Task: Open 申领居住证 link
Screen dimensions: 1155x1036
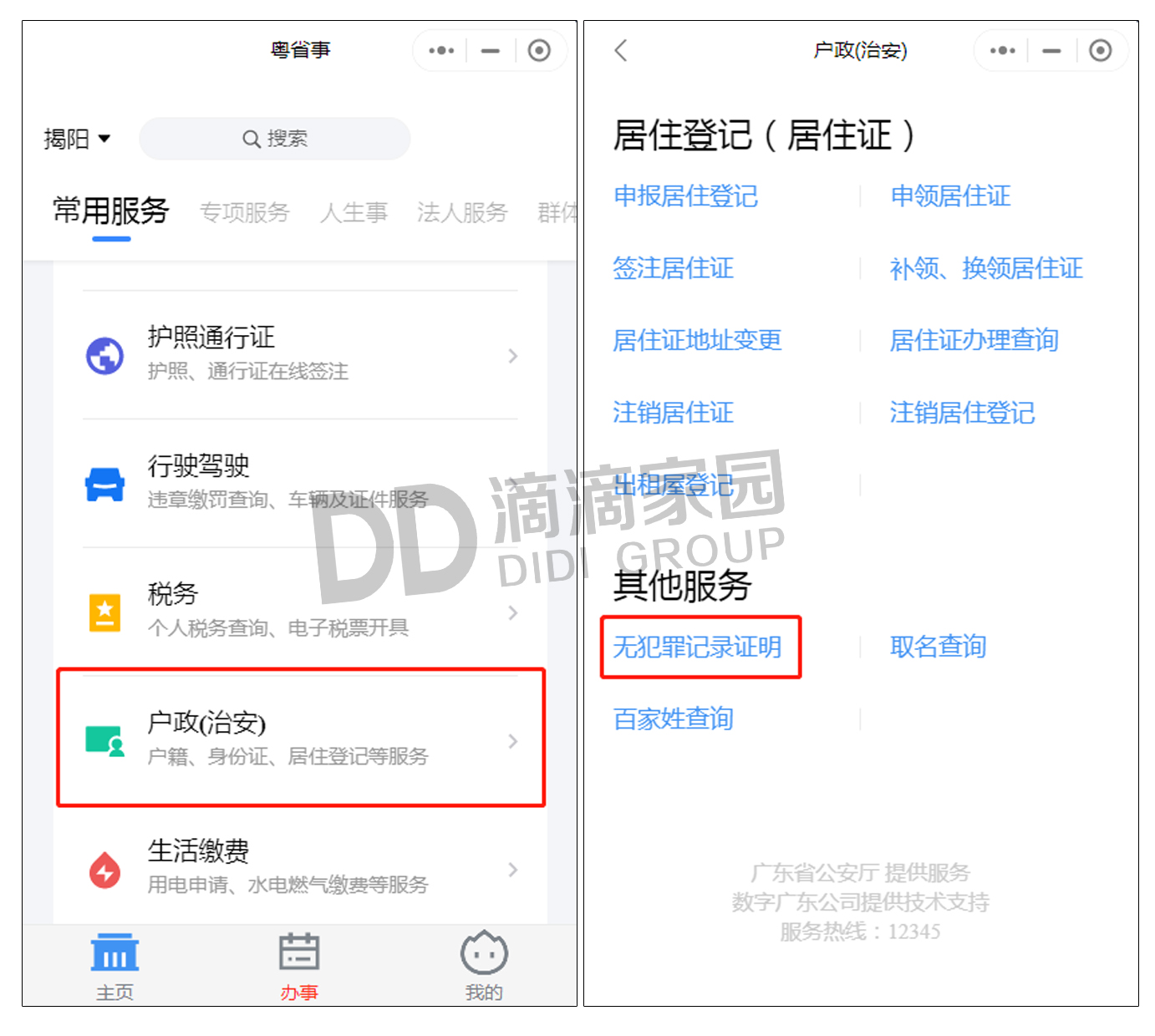Action: click(950, 196)
